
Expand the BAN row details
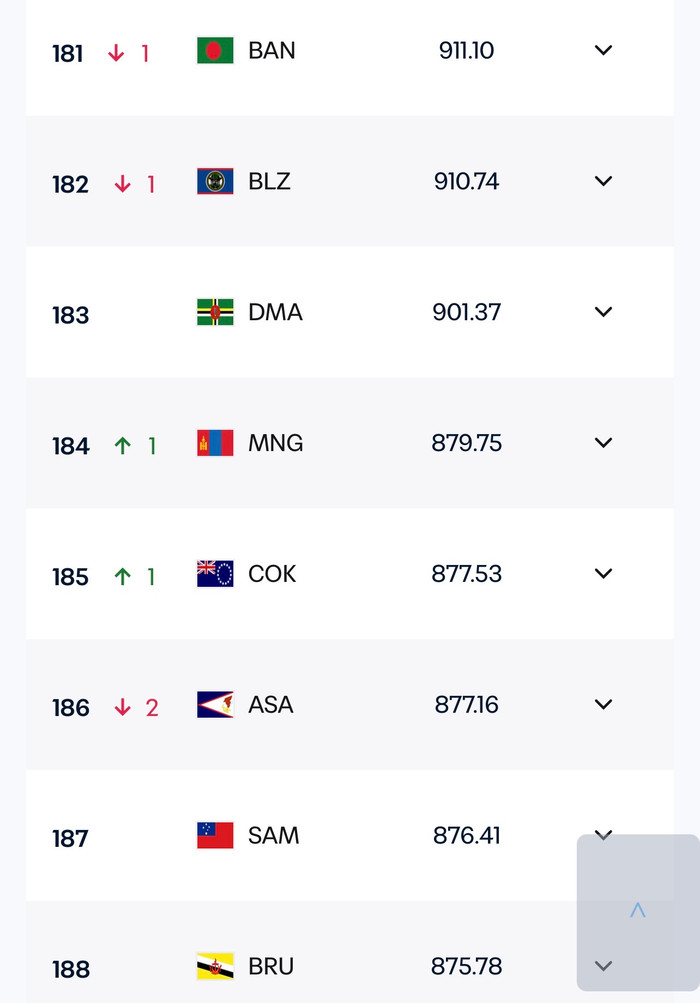tap(603, 51)
